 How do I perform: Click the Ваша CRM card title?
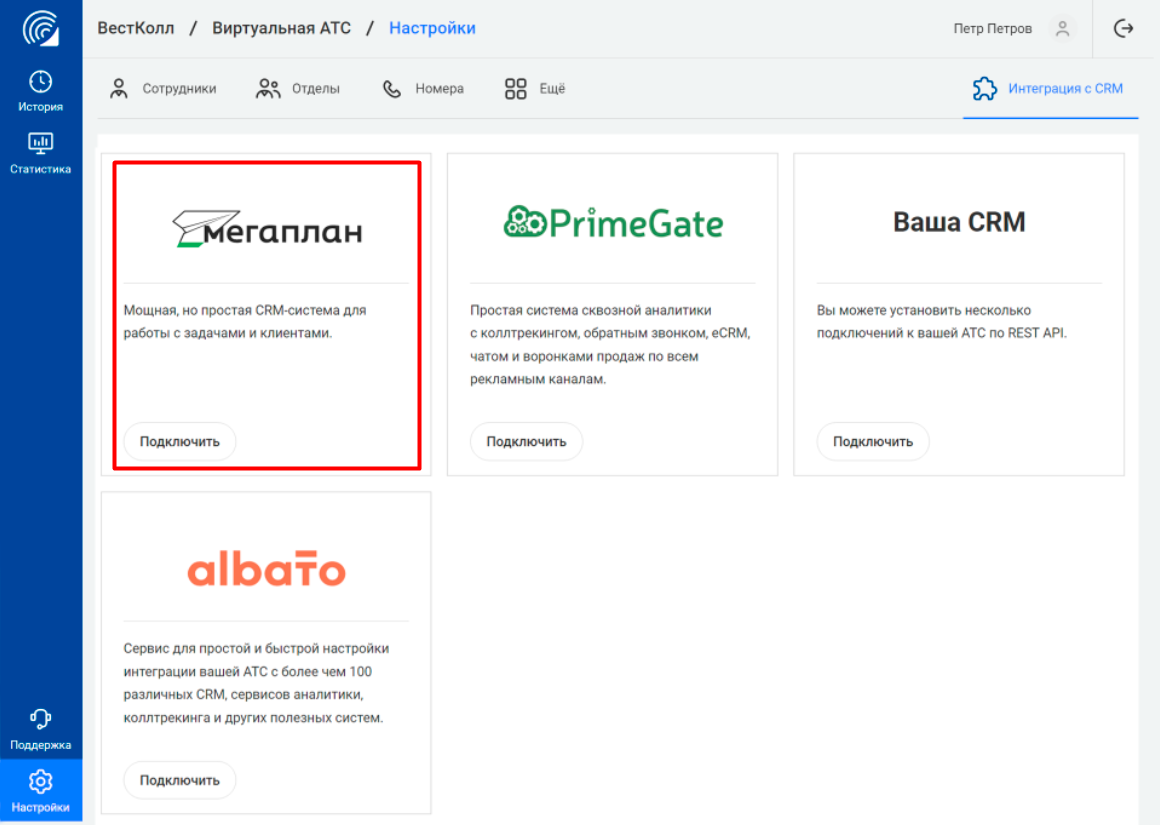[x=959, y=222]
